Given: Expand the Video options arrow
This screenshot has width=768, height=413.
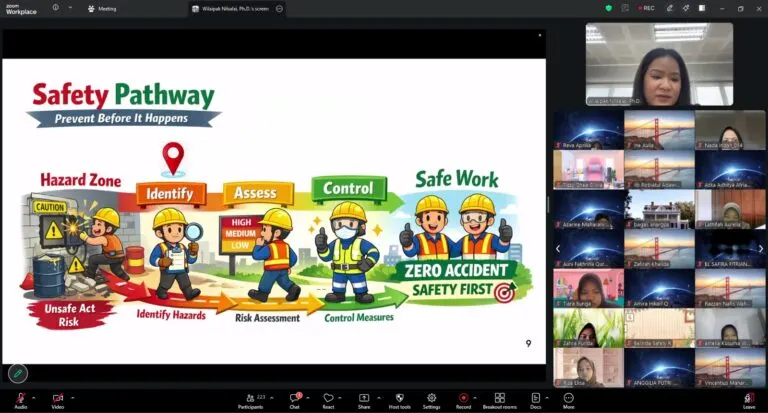Looking at the screenshot, I should click(72, 398).
